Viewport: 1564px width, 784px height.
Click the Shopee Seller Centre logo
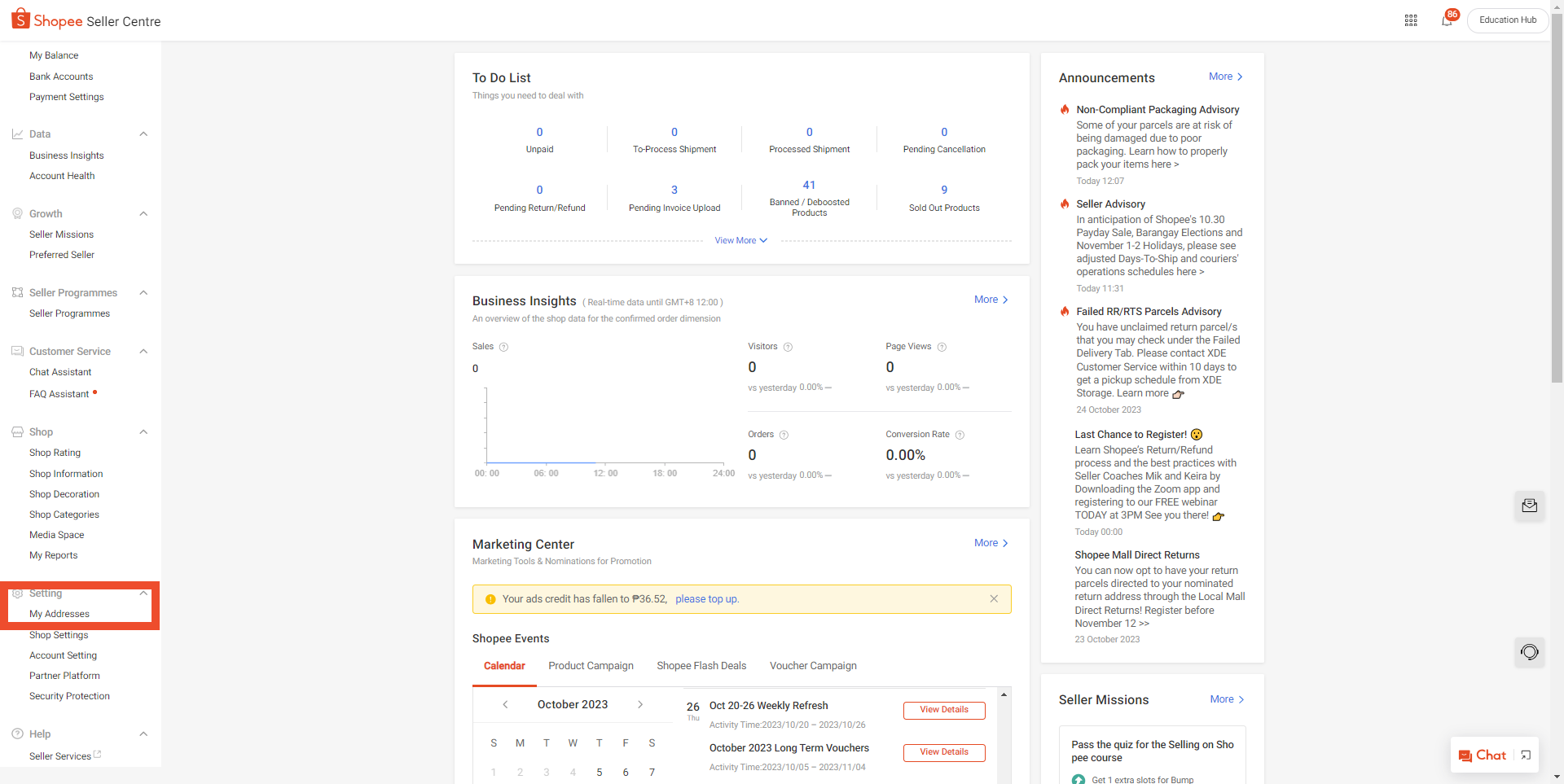(x=86, y=20)
